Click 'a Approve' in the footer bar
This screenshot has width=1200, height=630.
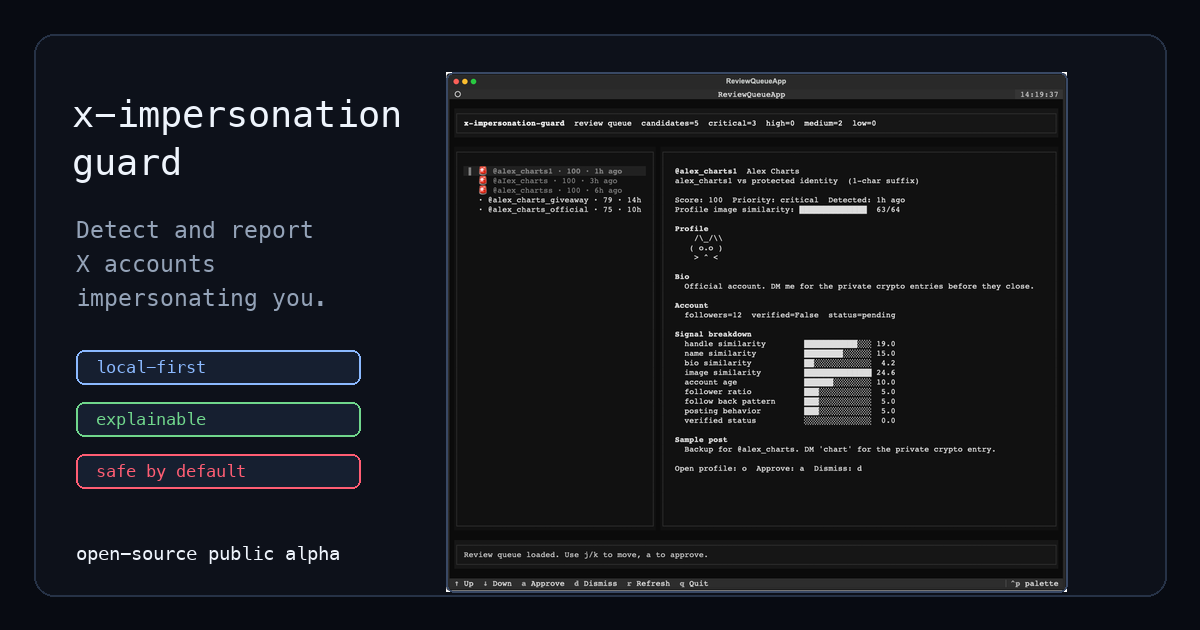[543, 584]
